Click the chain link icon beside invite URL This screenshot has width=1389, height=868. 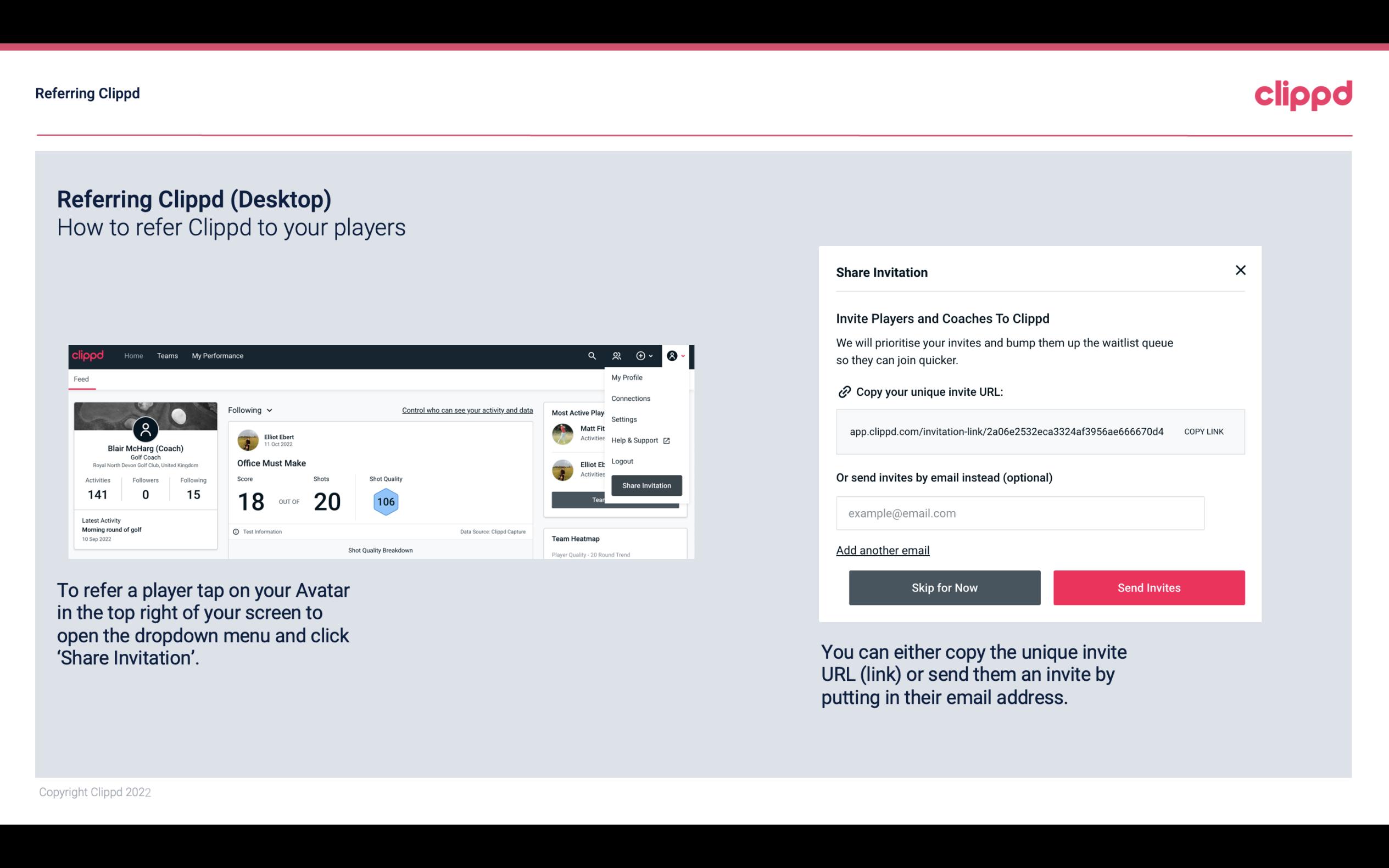pyautogui.click(x=844, y=392)
